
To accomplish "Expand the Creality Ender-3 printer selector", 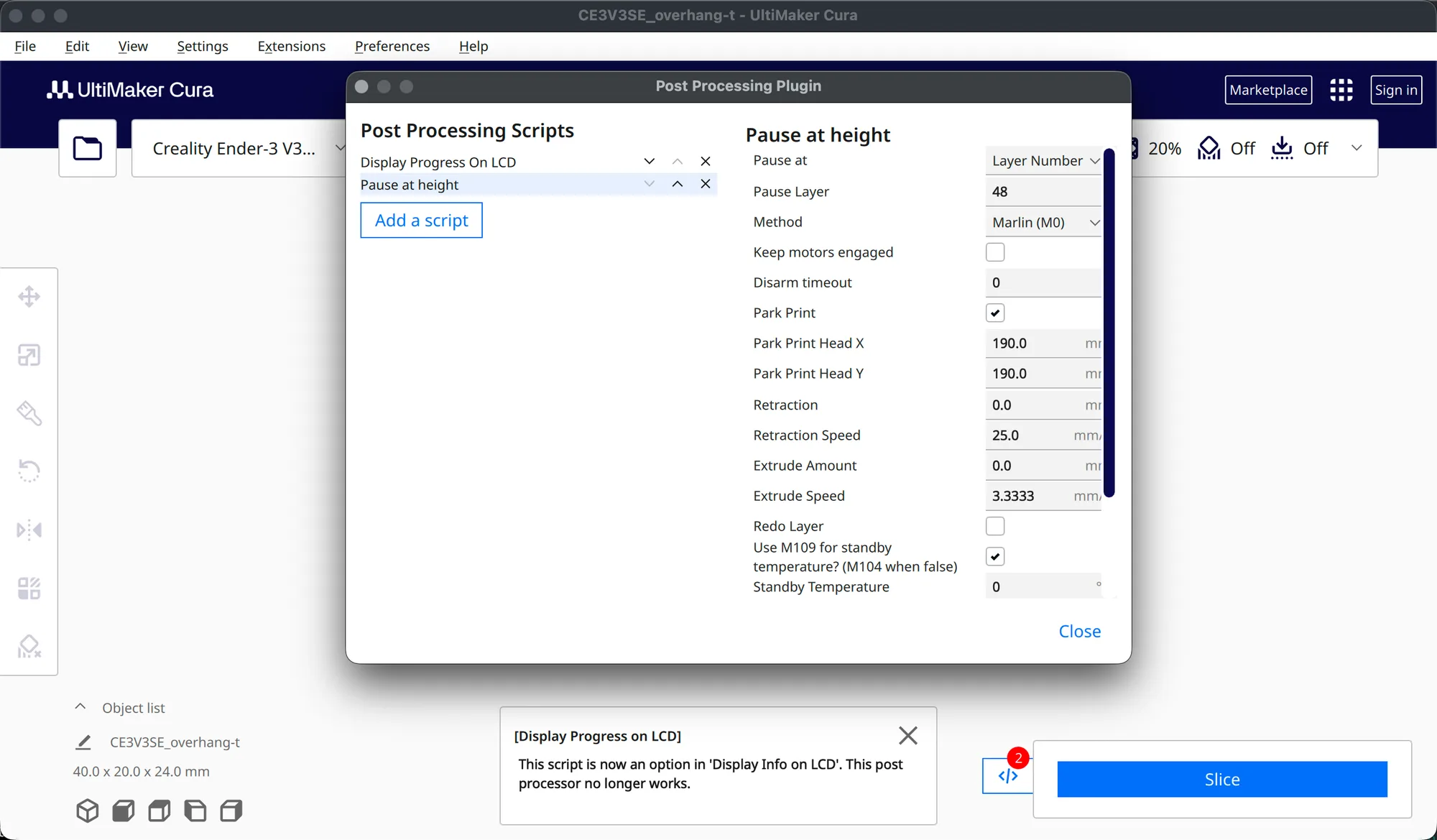I will [239, 148].
